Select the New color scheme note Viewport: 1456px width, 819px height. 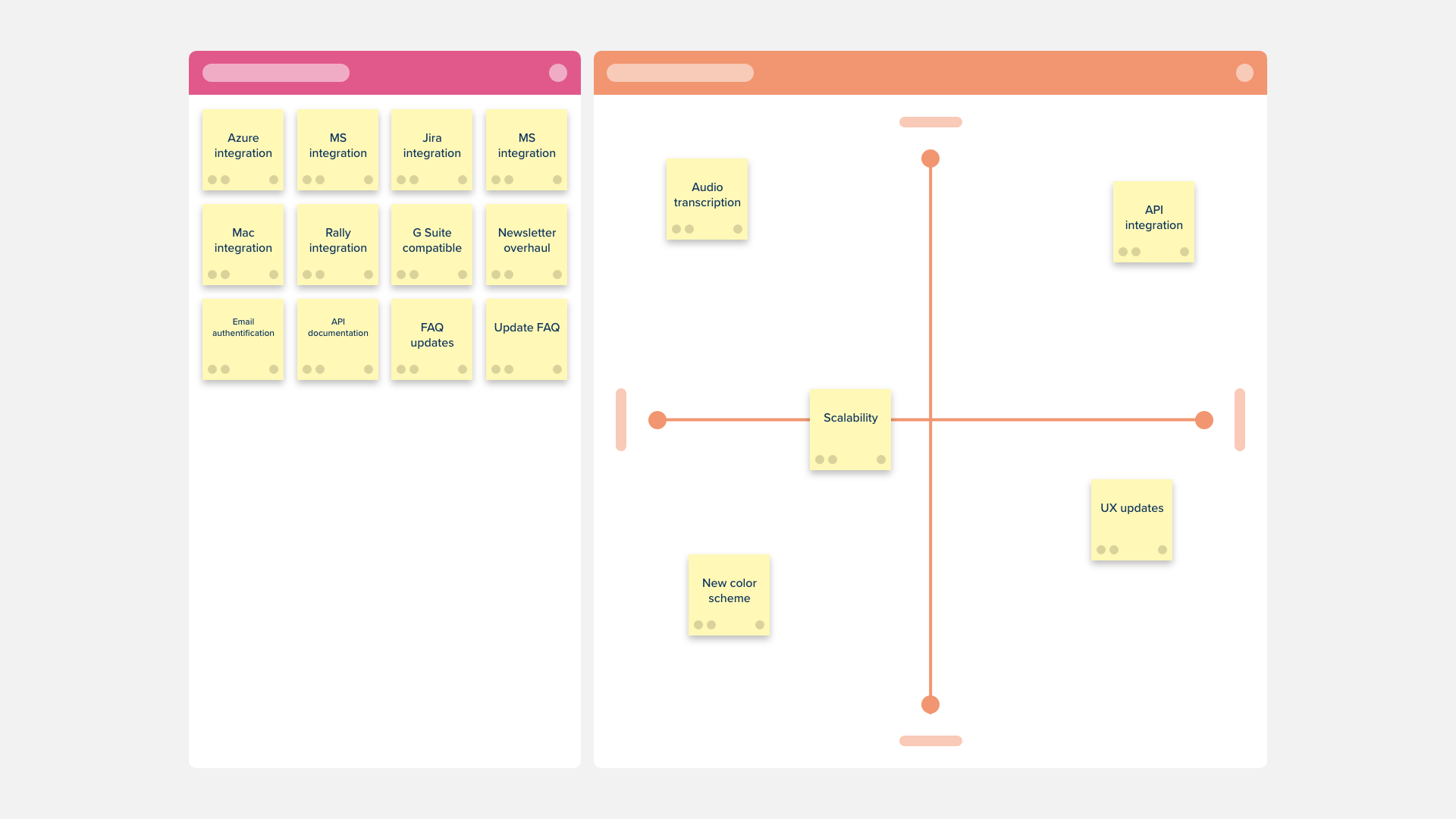click(x=729, y=595)
